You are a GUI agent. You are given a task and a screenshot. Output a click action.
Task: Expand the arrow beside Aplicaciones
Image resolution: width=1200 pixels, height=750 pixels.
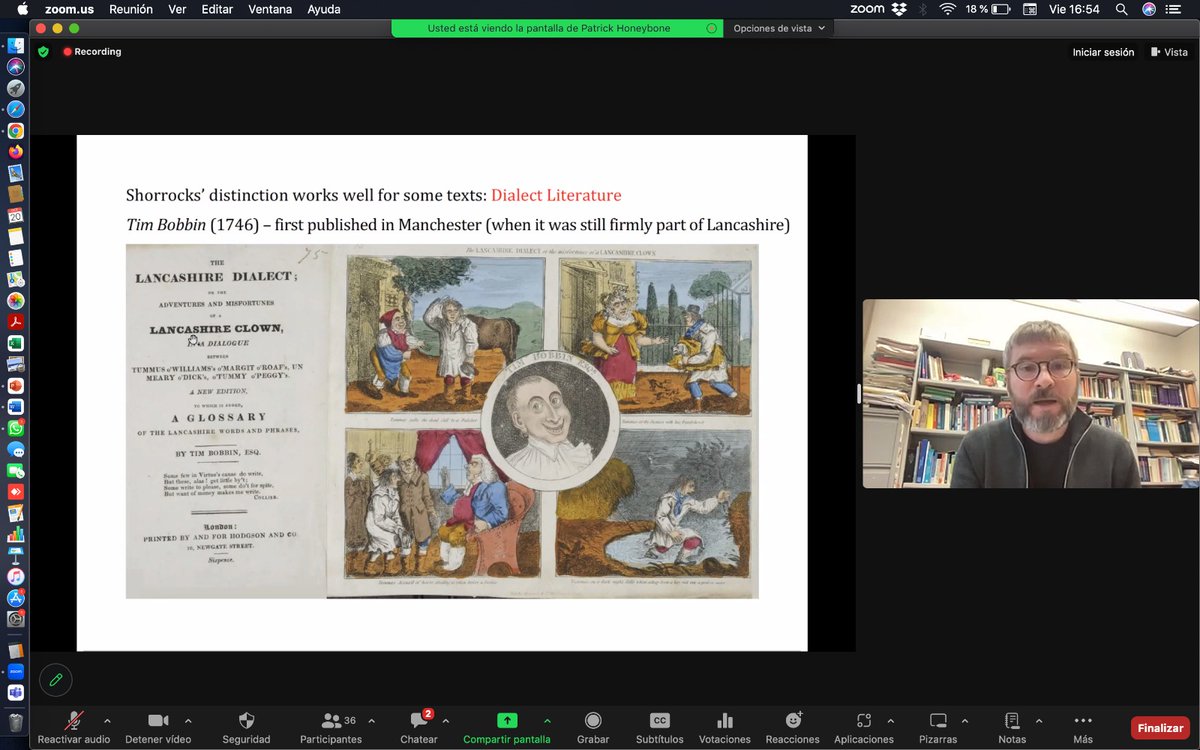click(x=891, y=720)
